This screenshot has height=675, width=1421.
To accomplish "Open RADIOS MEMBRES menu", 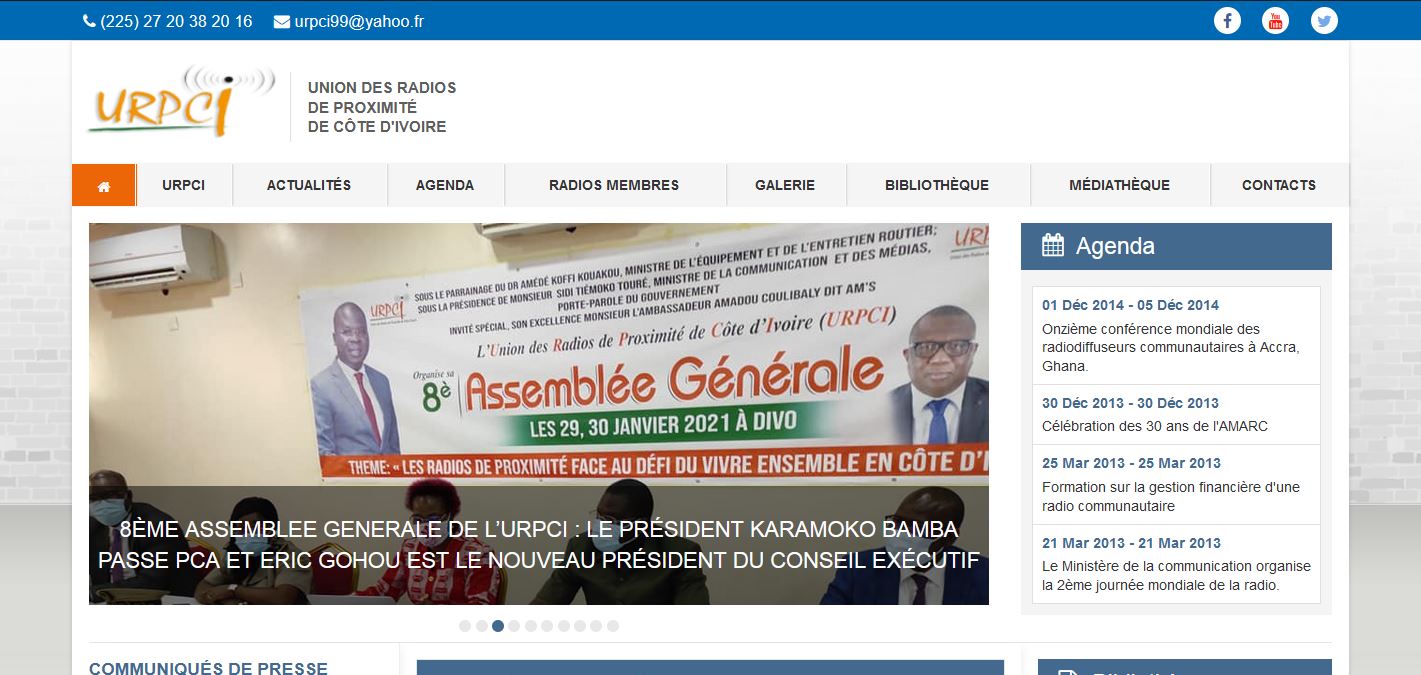I will [x=614, y=185].
